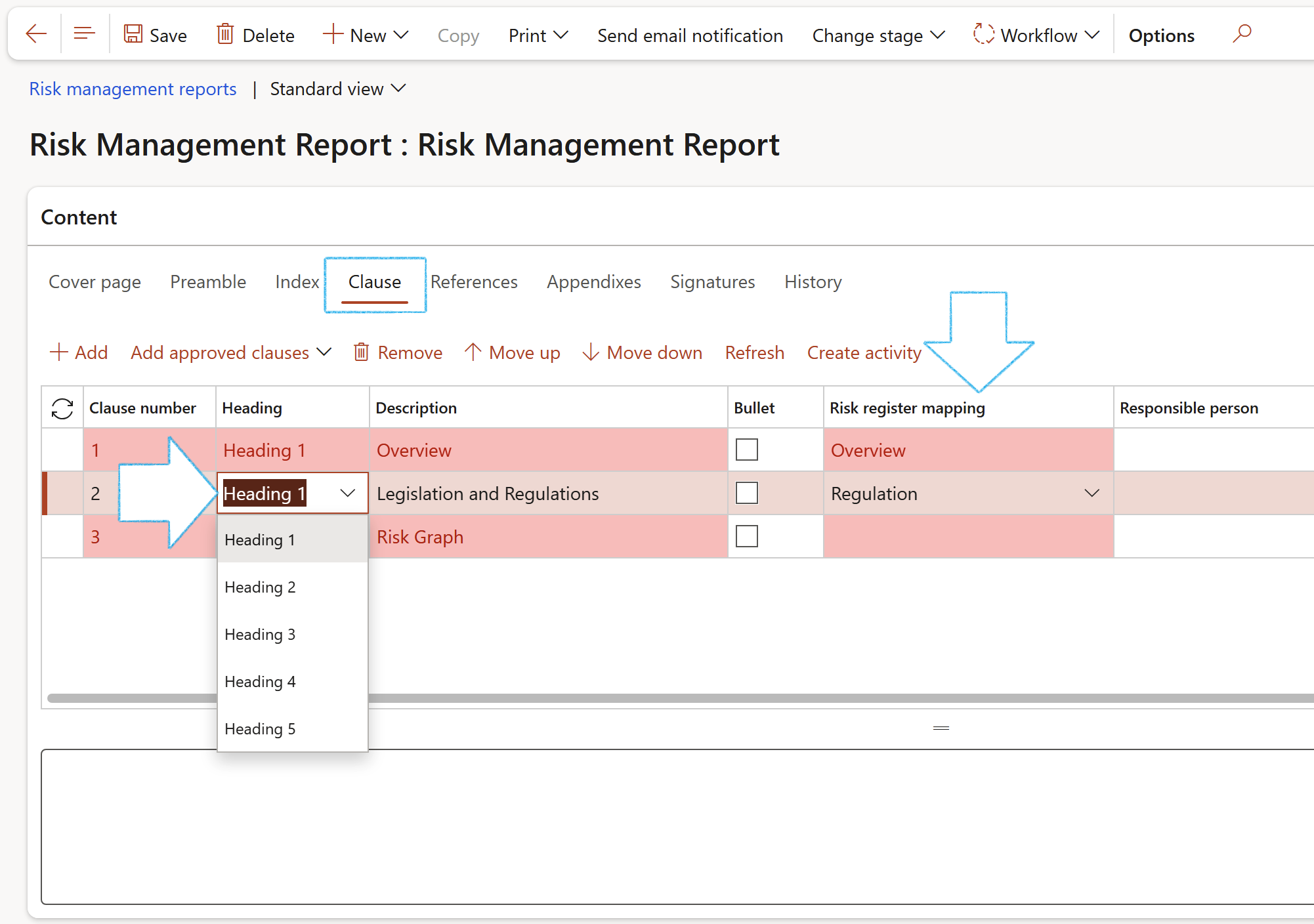Viewport: 1314px width, 924px height.
Task: Click the search magnifier icon
Action: [1242, 34]
